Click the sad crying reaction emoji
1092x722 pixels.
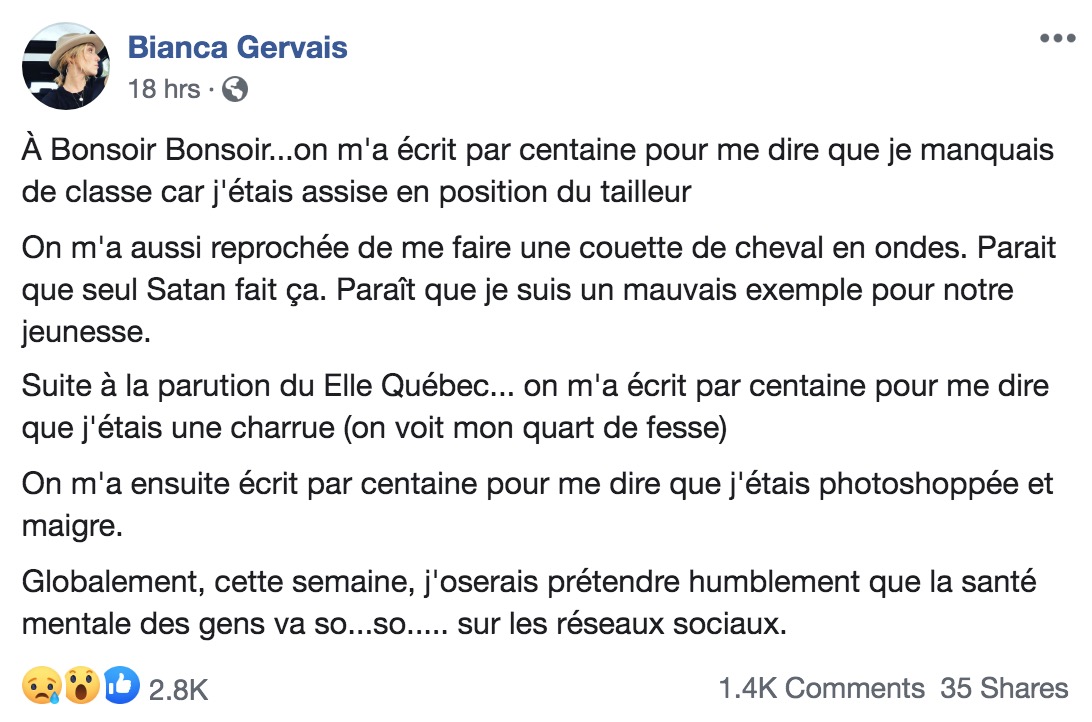(x=41, y=686)
